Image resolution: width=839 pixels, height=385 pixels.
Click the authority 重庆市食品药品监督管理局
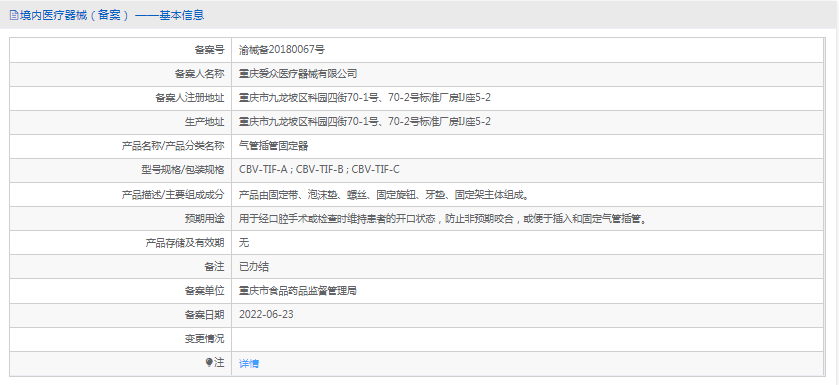click(298, 291)
